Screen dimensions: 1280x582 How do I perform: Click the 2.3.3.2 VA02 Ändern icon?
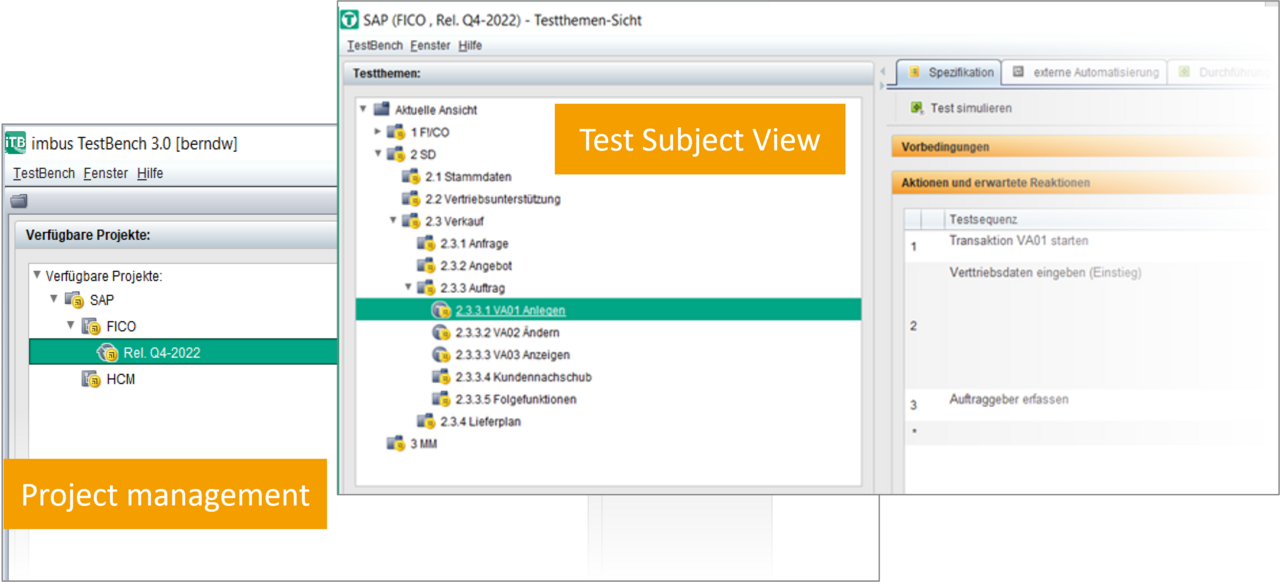coord(441,333)
